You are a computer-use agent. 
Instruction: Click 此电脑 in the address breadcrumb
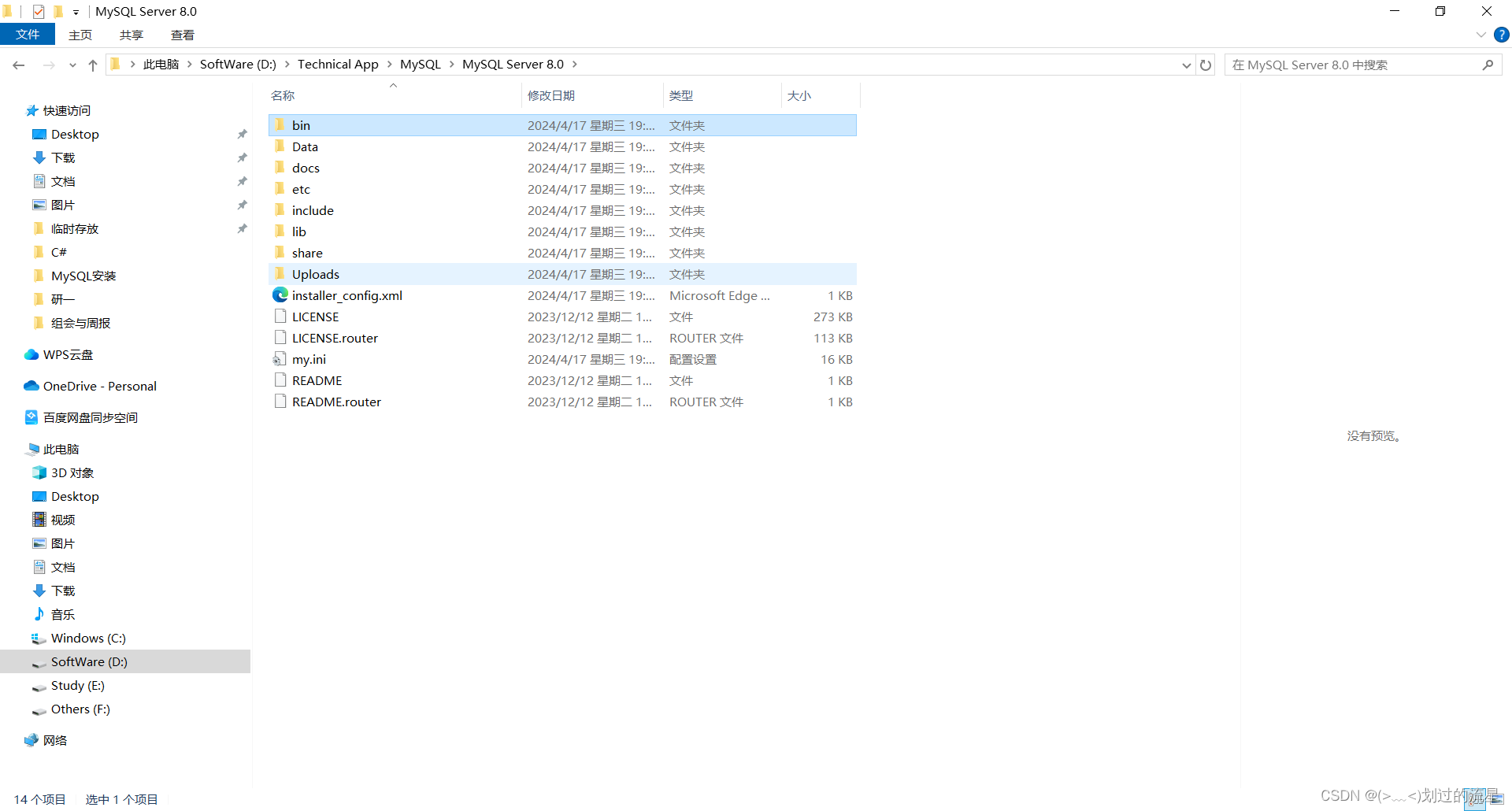tap(161, 65)
